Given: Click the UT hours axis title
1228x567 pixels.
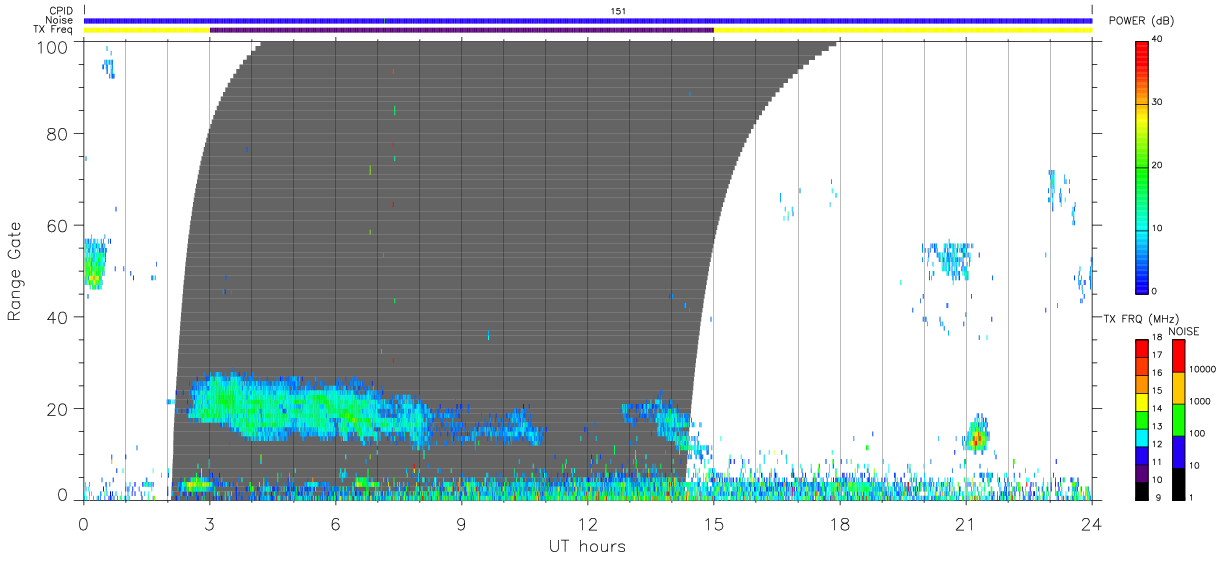Looking at the screenshot, I should [x=587, y=546].
